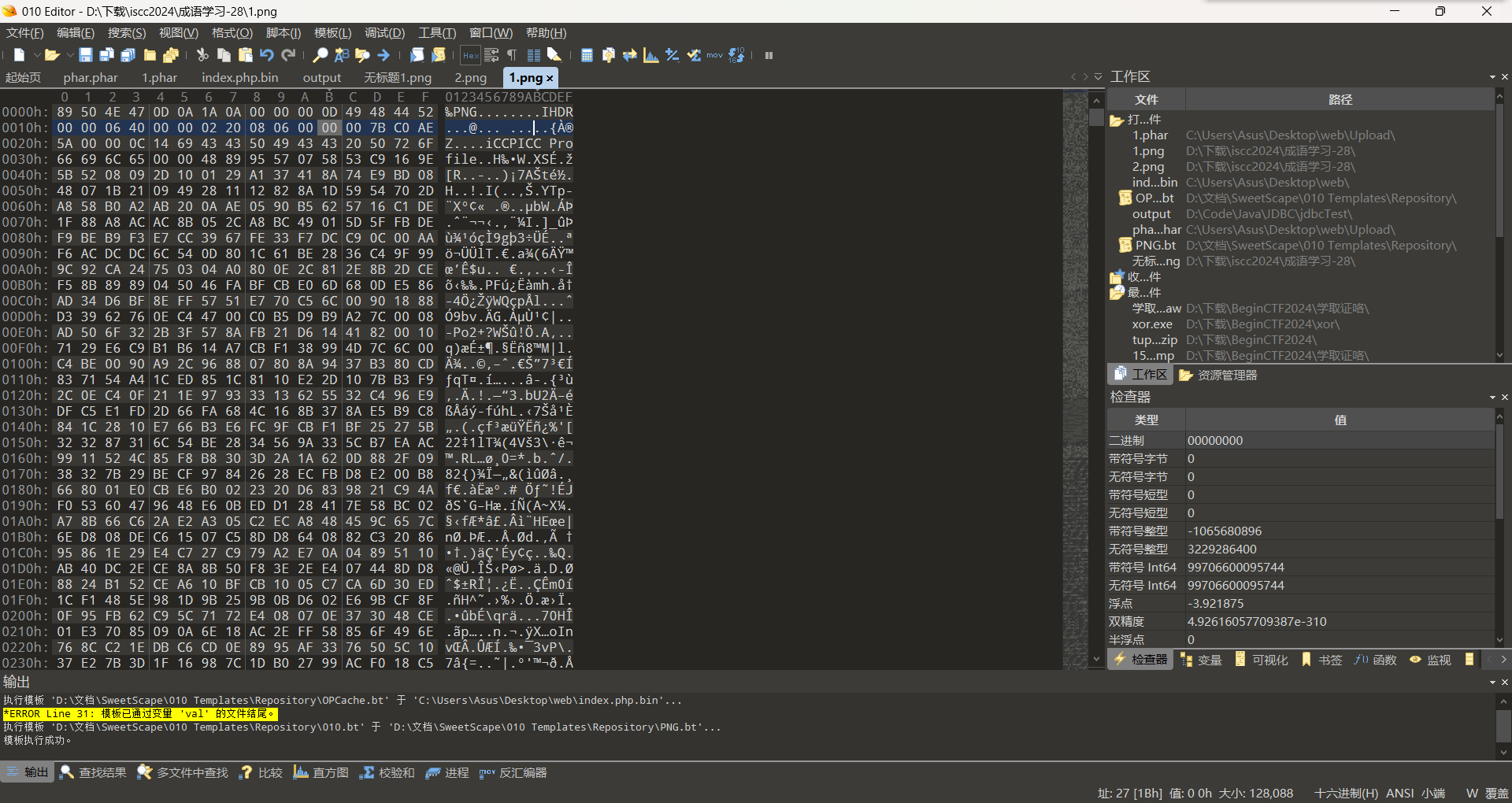This screenshot has width=1512, height=803.
Task: Open dropdown arrow next to Open icon
Action: point(69,55)
